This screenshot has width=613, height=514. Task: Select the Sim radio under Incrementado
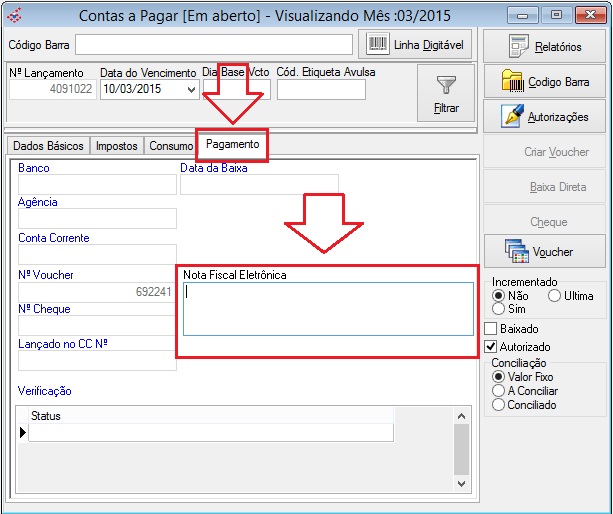pyautogui.click(x=499, y=310)
